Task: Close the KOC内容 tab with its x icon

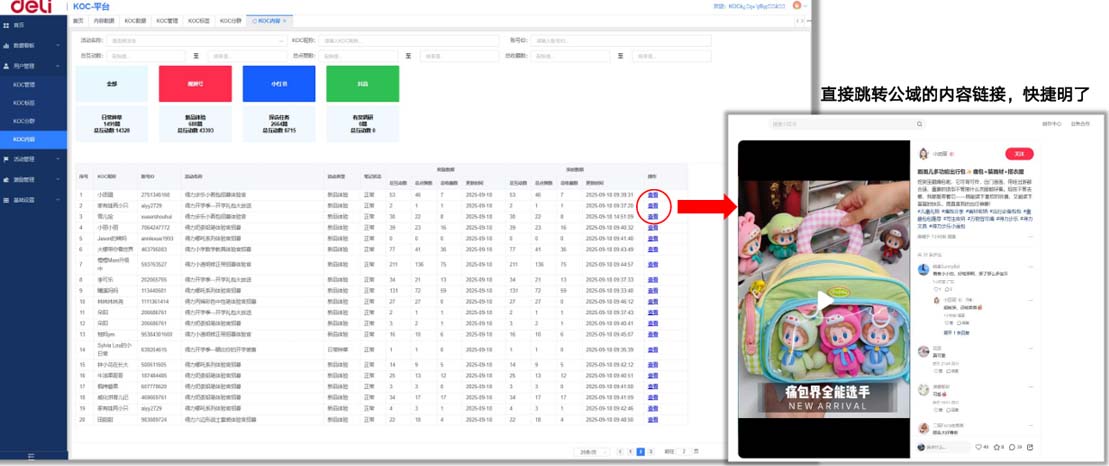Action: pyautogui.click(x=285, y=20)
